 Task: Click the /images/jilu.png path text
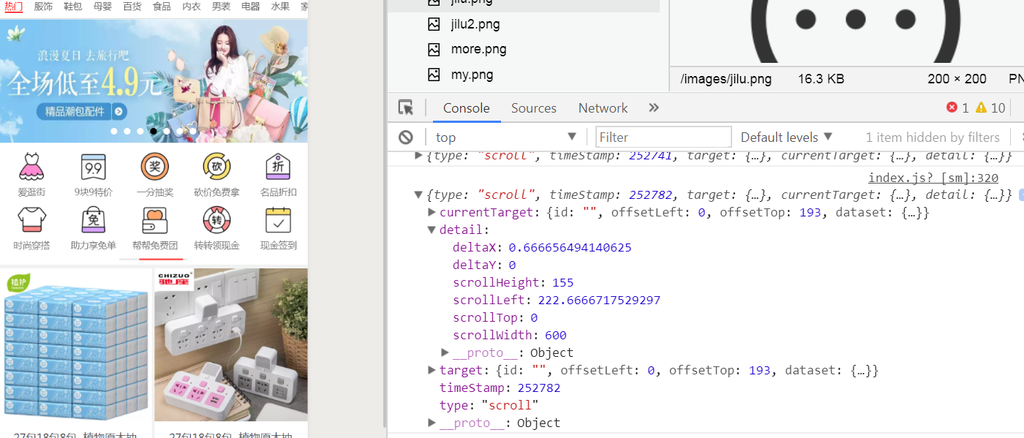pos(726,79)
